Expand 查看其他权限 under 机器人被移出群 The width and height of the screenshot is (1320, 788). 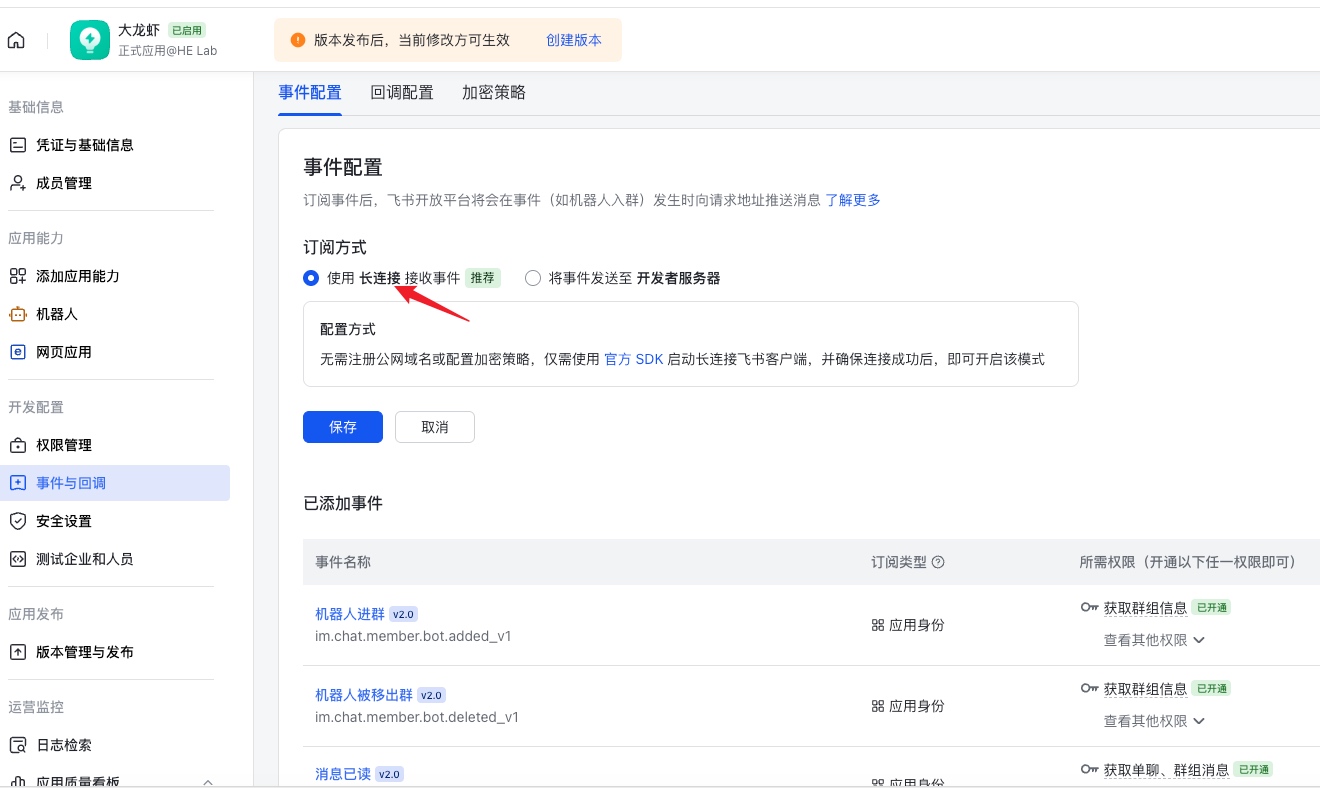[1154, 721]
